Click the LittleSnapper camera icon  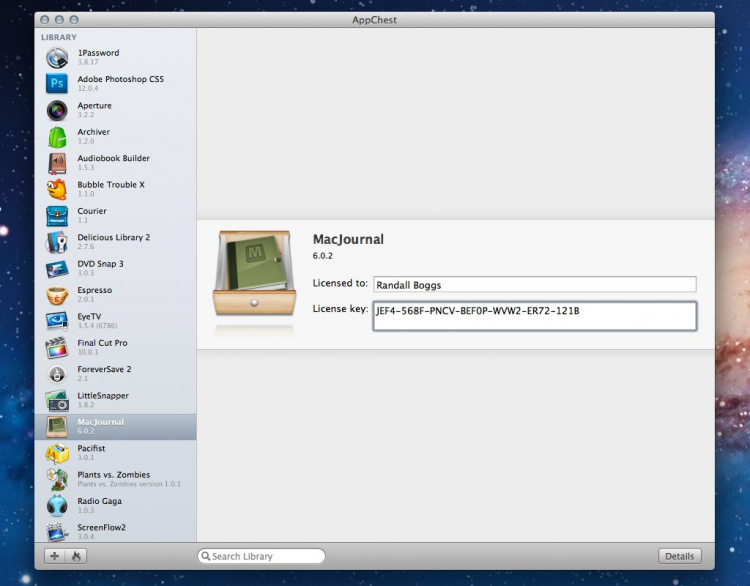[57, 400]
